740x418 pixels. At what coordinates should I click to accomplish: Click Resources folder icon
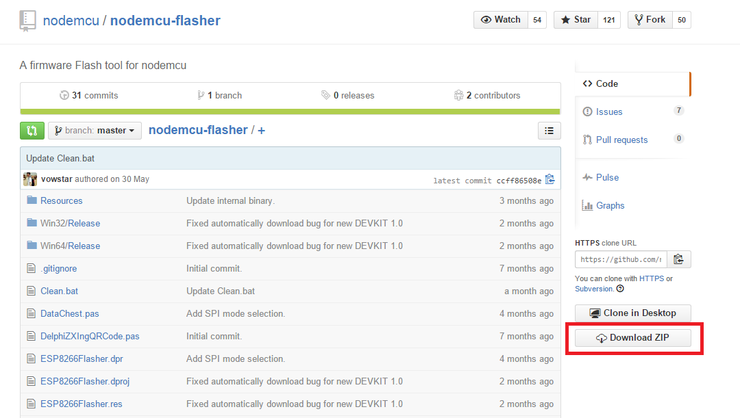[32, 200]
